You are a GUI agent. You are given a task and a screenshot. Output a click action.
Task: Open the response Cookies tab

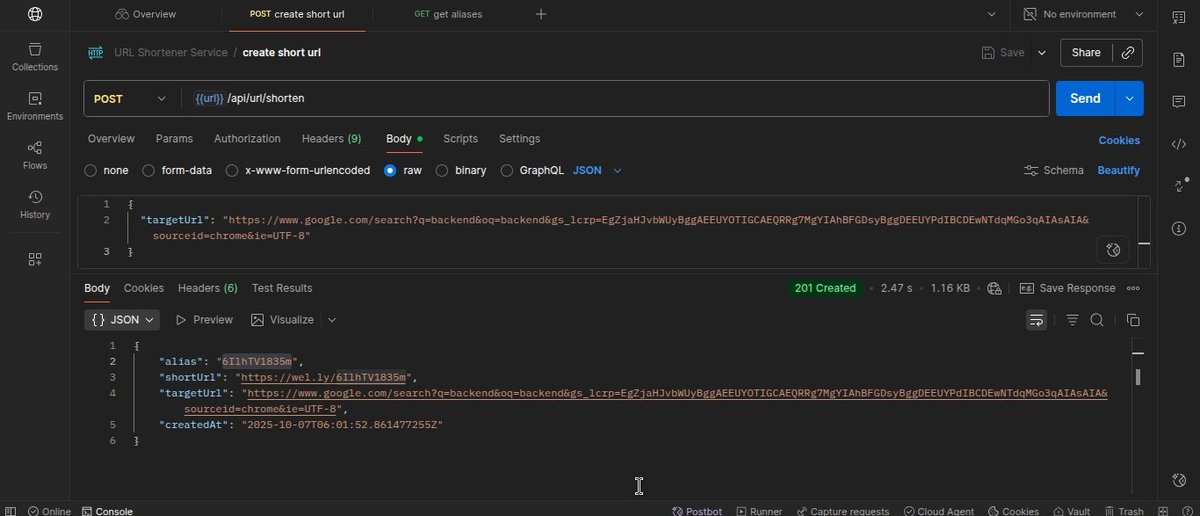pyautogui.click(x=144, y=288)
